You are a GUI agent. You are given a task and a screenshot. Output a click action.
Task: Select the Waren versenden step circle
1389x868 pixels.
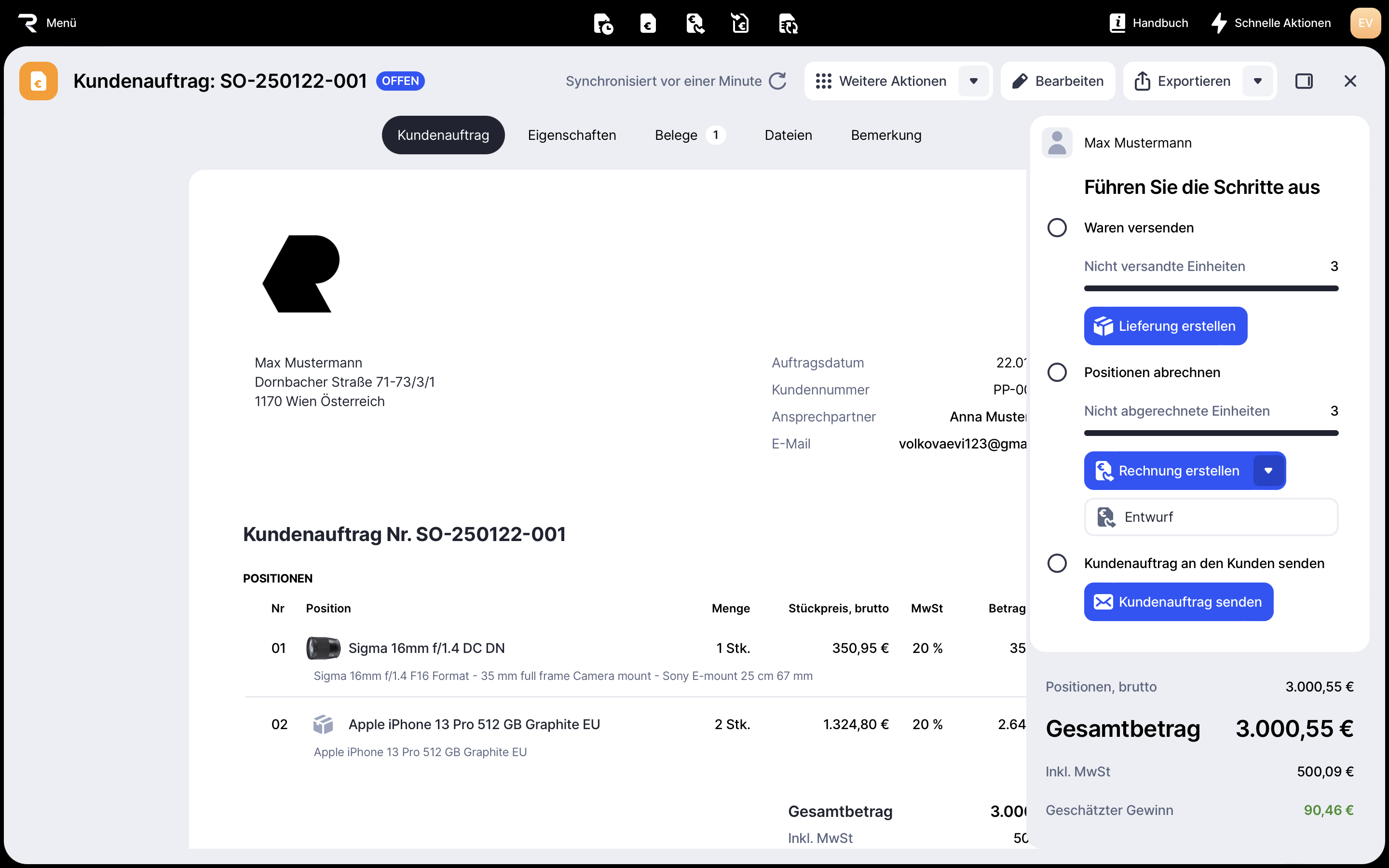[x=1057, y=227]
